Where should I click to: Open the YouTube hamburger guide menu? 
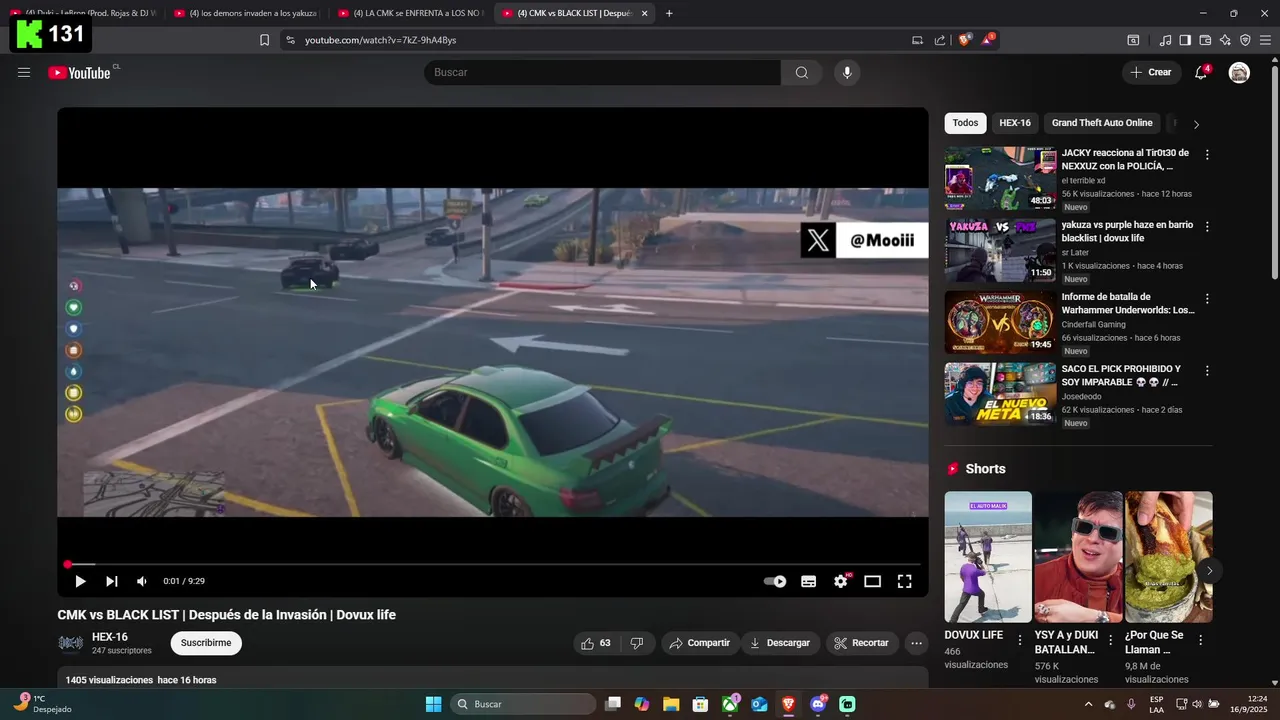pyautogui.click(x=24, y=72)
